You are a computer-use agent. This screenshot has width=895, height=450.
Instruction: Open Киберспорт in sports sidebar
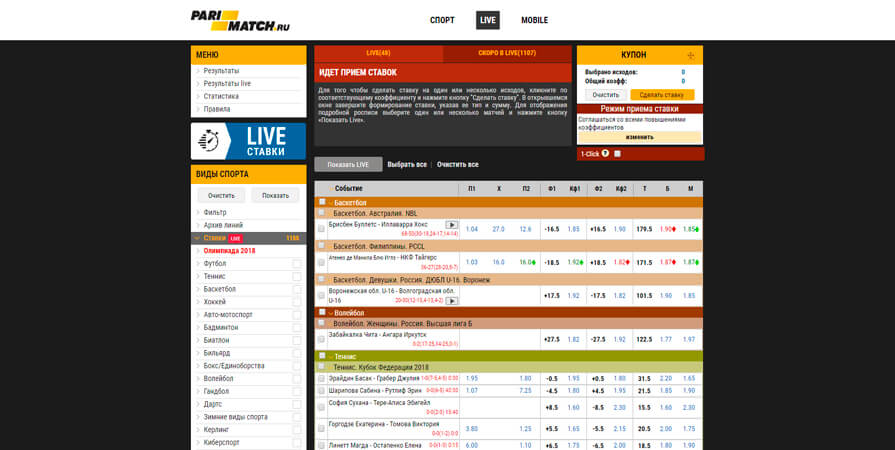(x=221, y=443)
